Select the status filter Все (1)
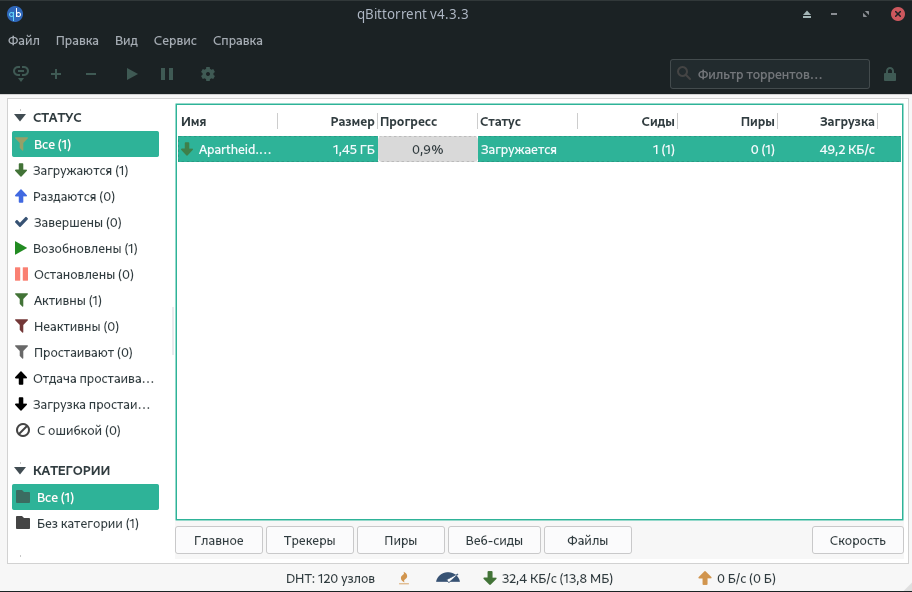Image resolution: width=912 pixels, height=592 pixels. 86,144
